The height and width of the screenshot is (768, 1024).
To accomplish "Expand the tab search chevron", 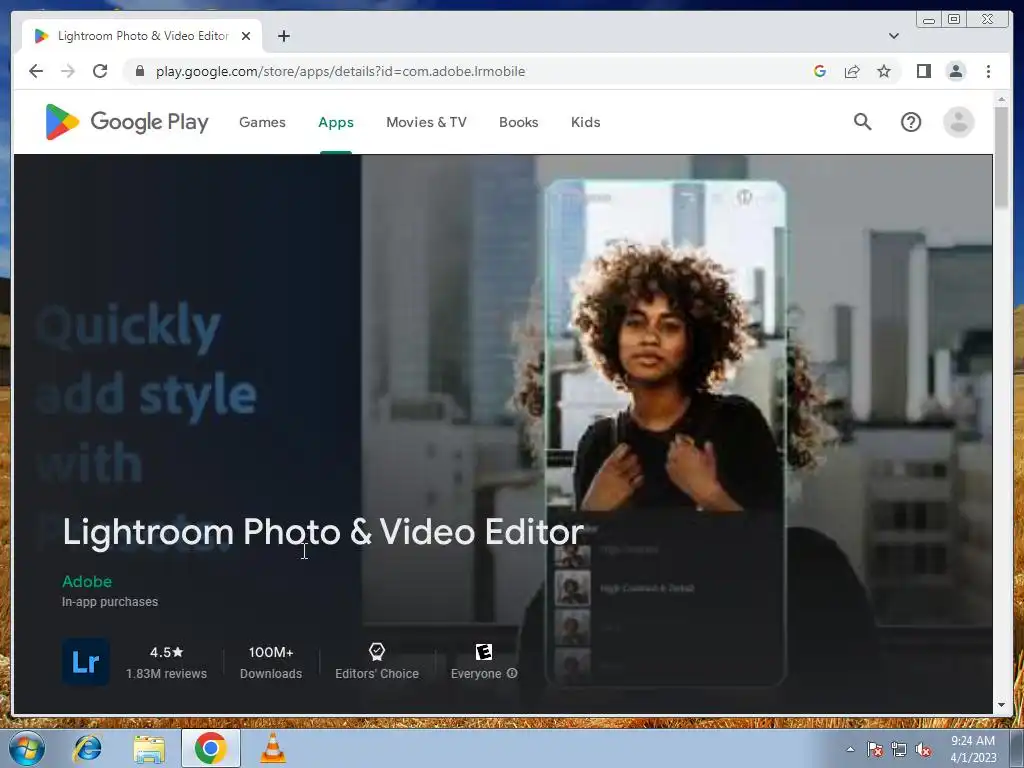I will coord(893,36).
